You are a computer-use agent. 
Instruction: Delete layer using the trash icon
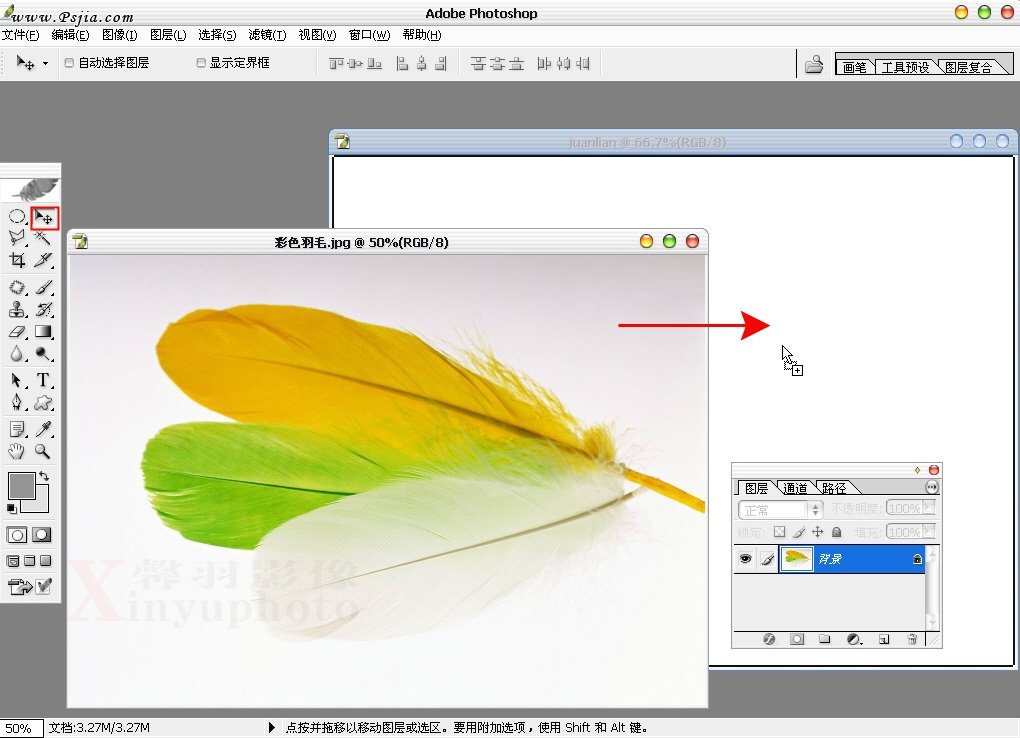click(x=911, y=639)
